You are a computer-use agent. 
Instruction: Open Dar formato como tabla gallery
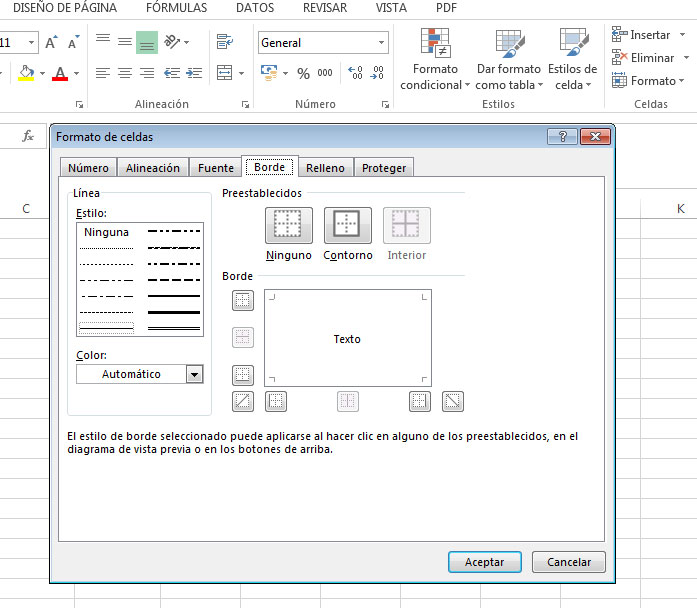[509, 58]
